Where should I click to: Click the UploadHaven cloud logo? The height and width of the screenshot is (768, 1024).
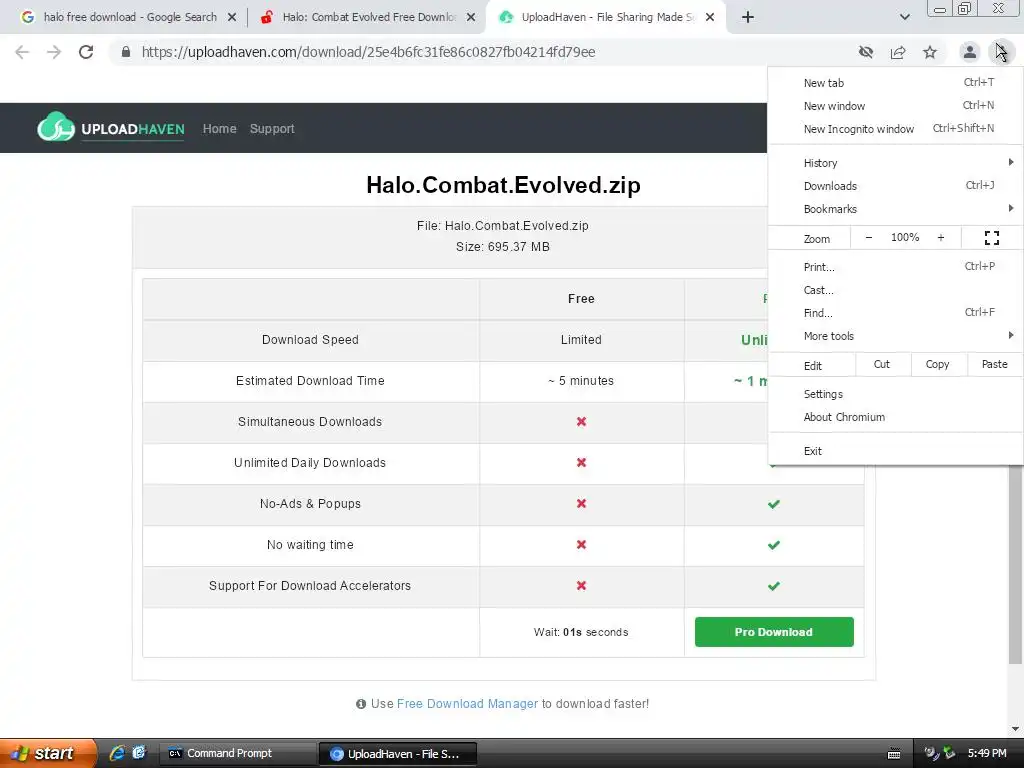point(56,127)
